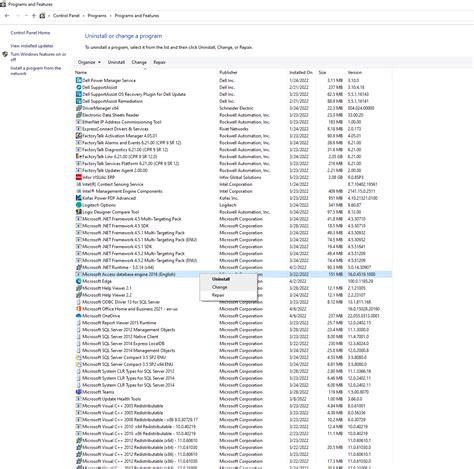Viewport: 474px width, 469px height.
Task: Select the Dell SupportAssist icon
Action: (x=79, y=87)
